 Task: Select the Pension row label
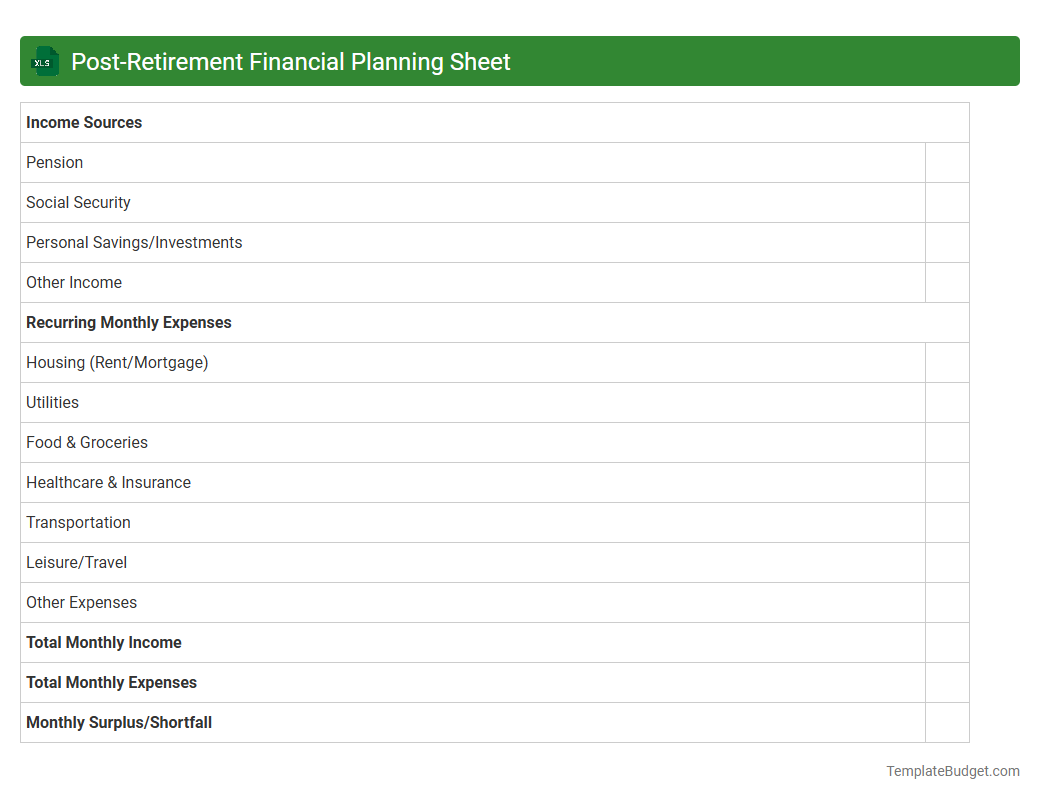point(54,162)
